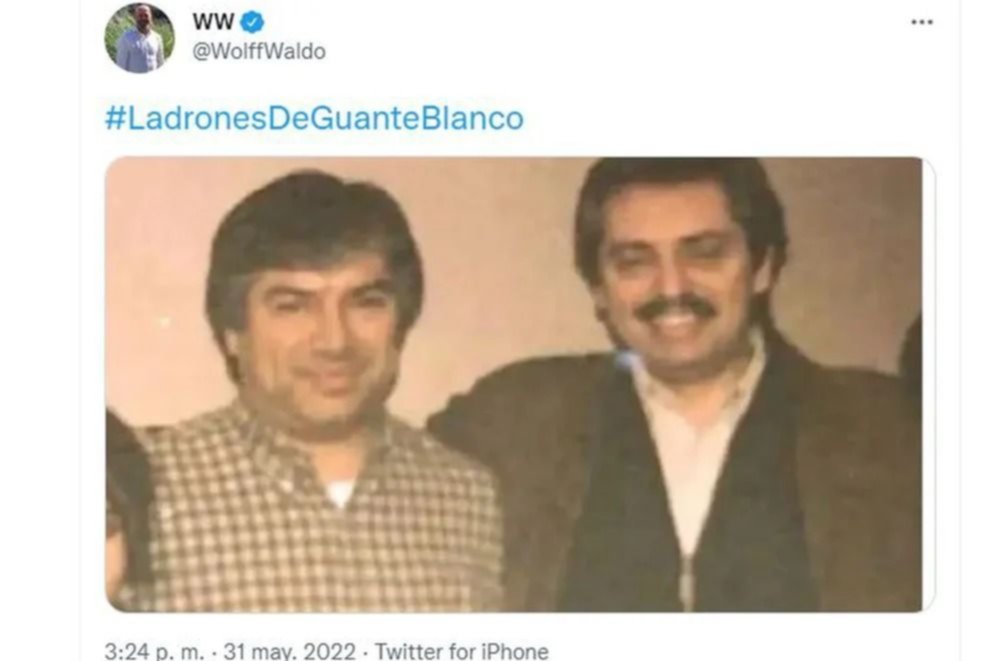Open the attached photo of two men
Screen dimensions: 992x661
[x=514, y=384]
